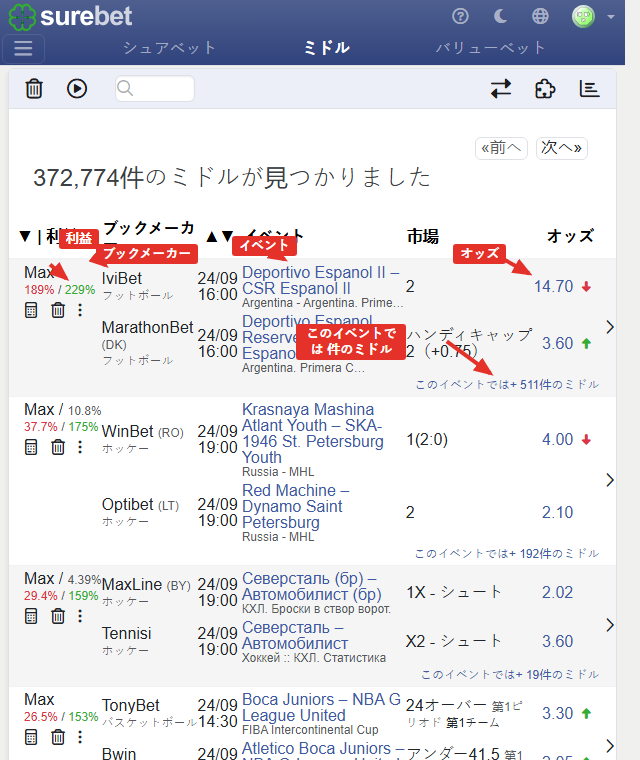Open Северсталь (бр) – Автомобилист (бр) event
The height and width of the screenshot is (760, 640).
point(312,586)
